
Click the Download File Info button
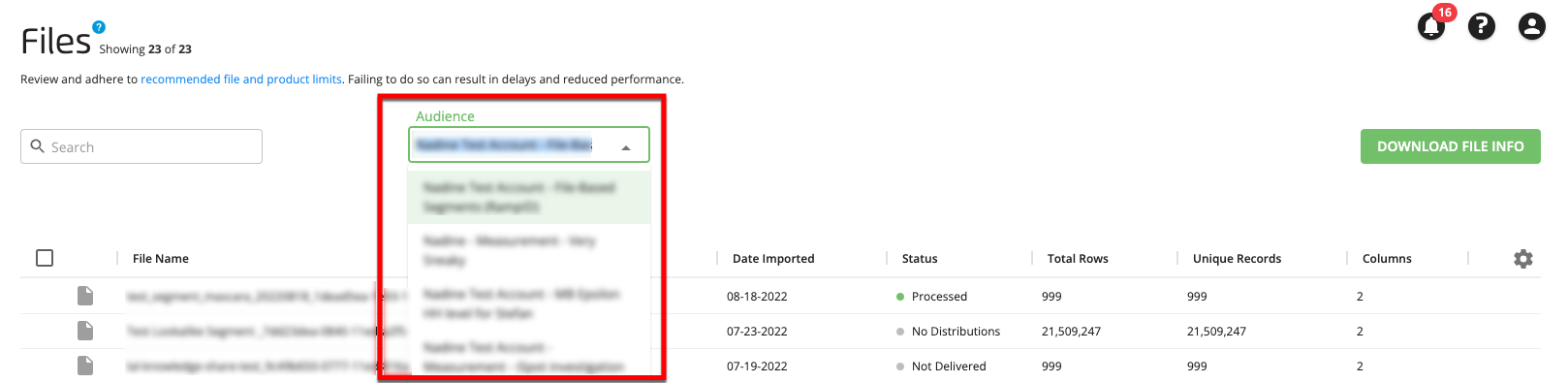point(1451,146)
